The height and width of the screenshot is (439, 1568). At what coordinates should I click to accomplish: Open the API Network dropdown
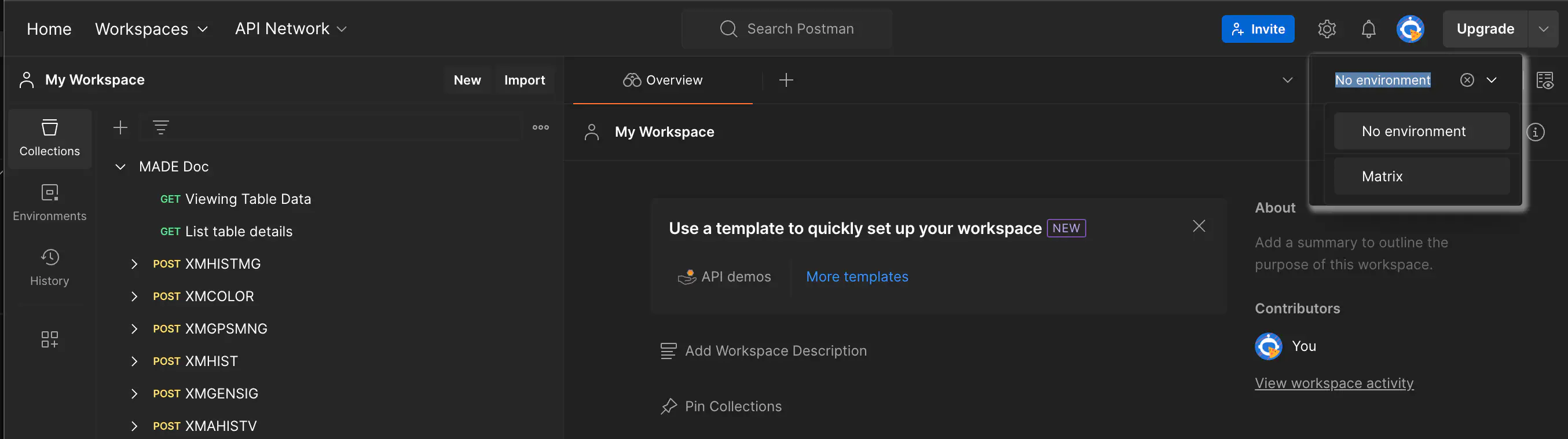click(x=291, y=28)
